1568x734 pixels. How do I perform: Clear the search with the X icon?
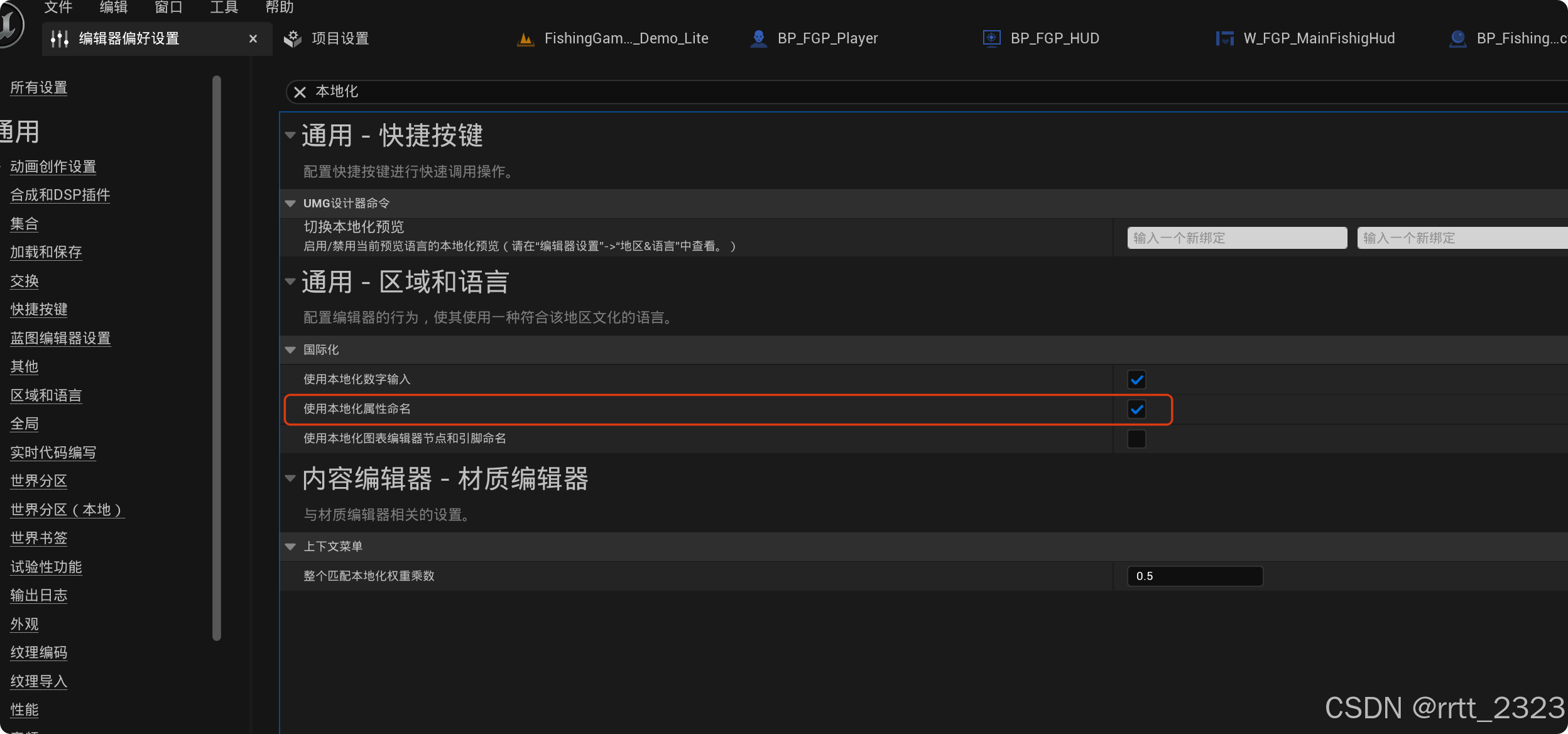pos(300,92)
